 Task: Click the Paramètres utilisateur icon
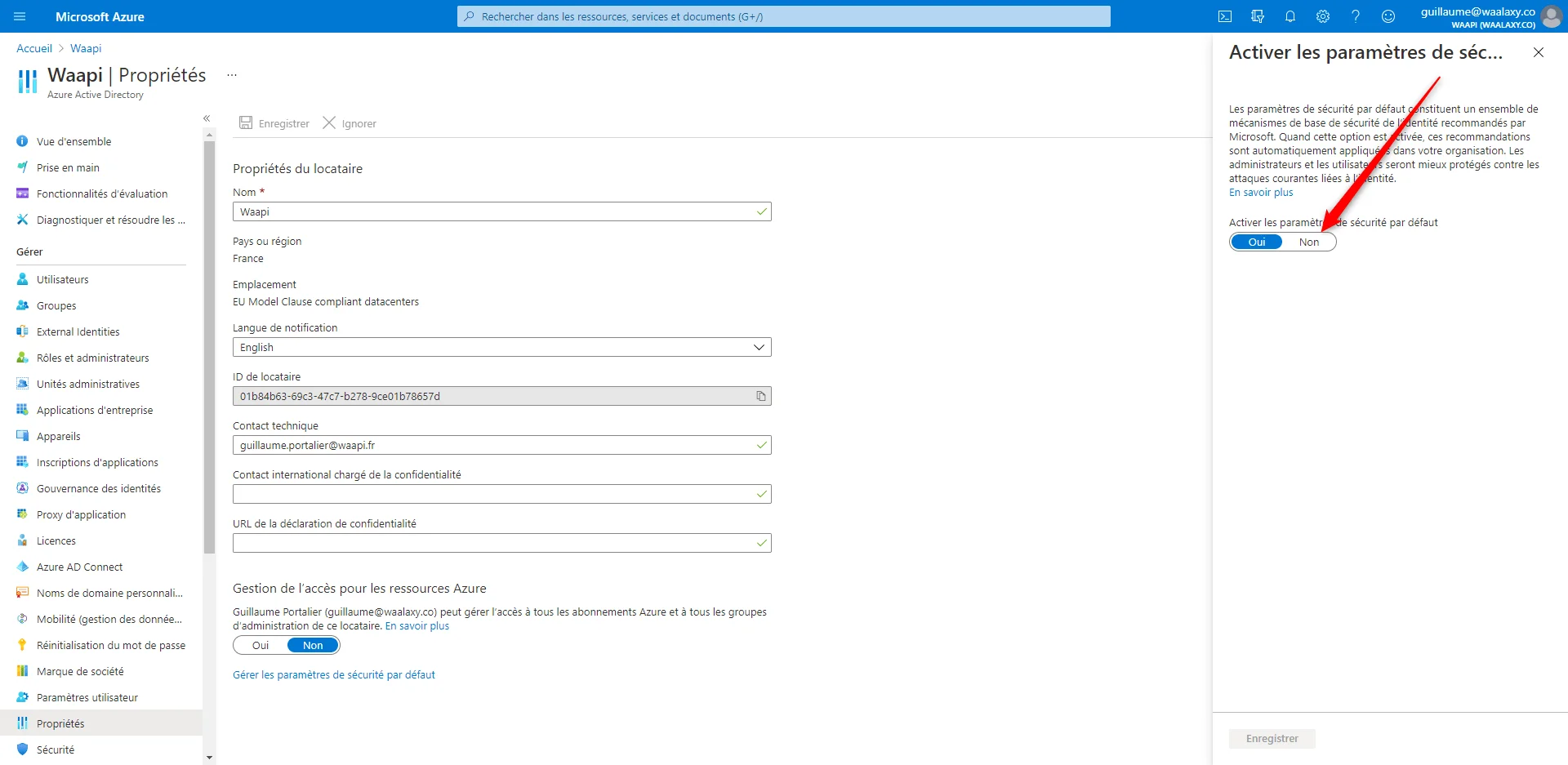click(22, 697)
